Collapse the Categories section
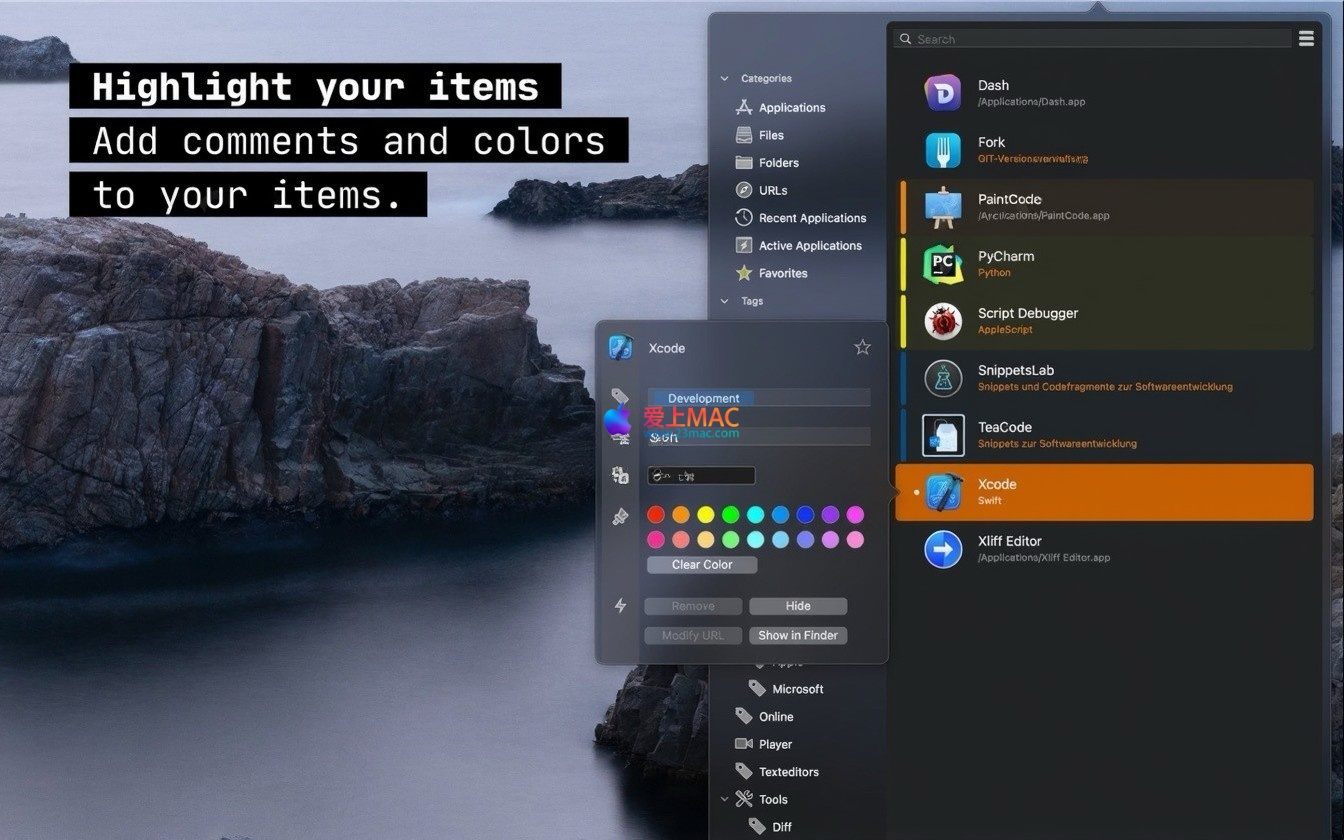This screenshot has width=1344, height=840. [x=725, y=78]
